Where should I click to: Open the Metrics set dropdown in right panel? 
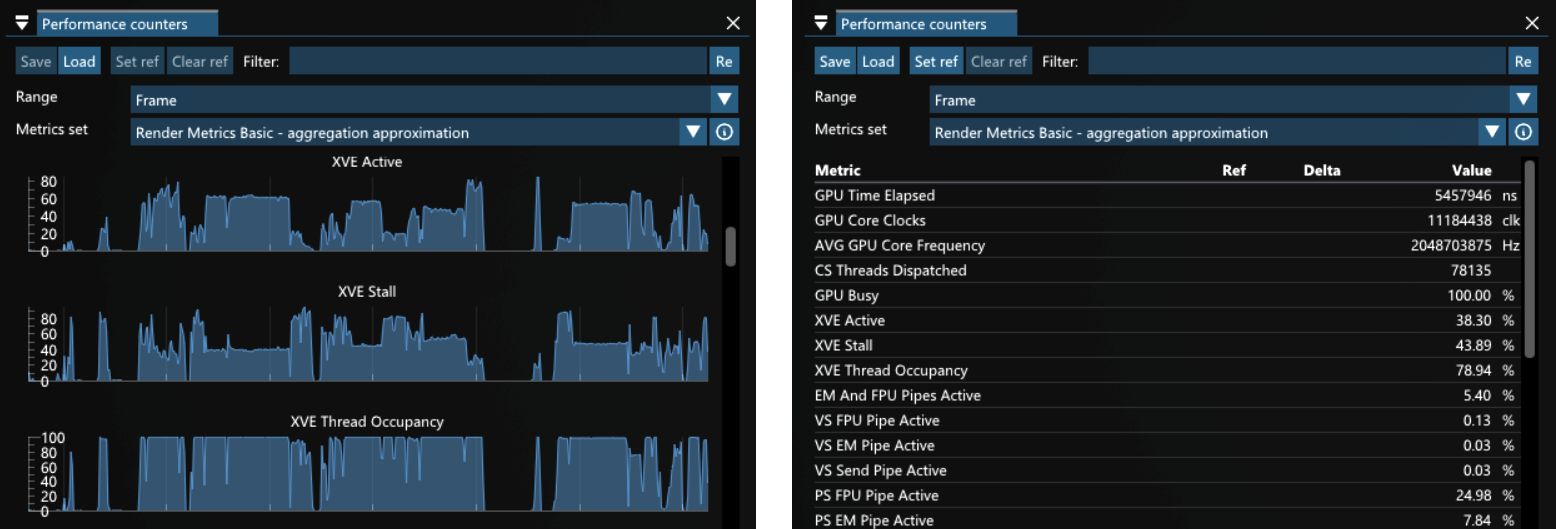(x=1493, y=132)
